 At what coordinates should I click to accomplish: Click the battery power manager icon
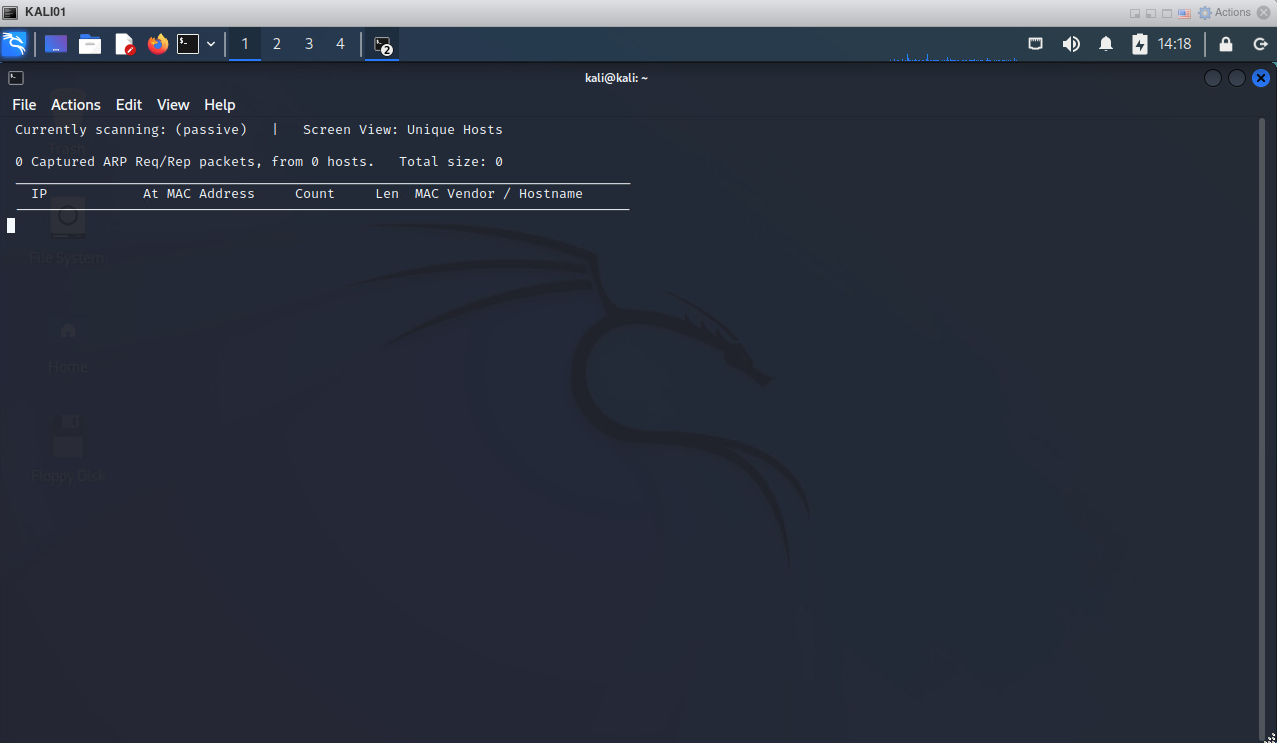coord(1140,44)
